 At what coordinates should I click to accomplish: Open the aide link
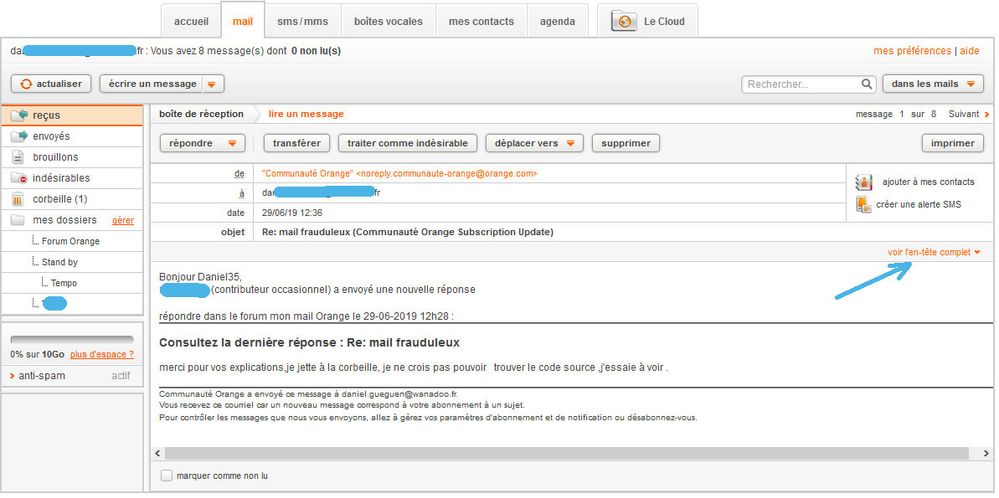pyautogui.click(x=970, y=51)
